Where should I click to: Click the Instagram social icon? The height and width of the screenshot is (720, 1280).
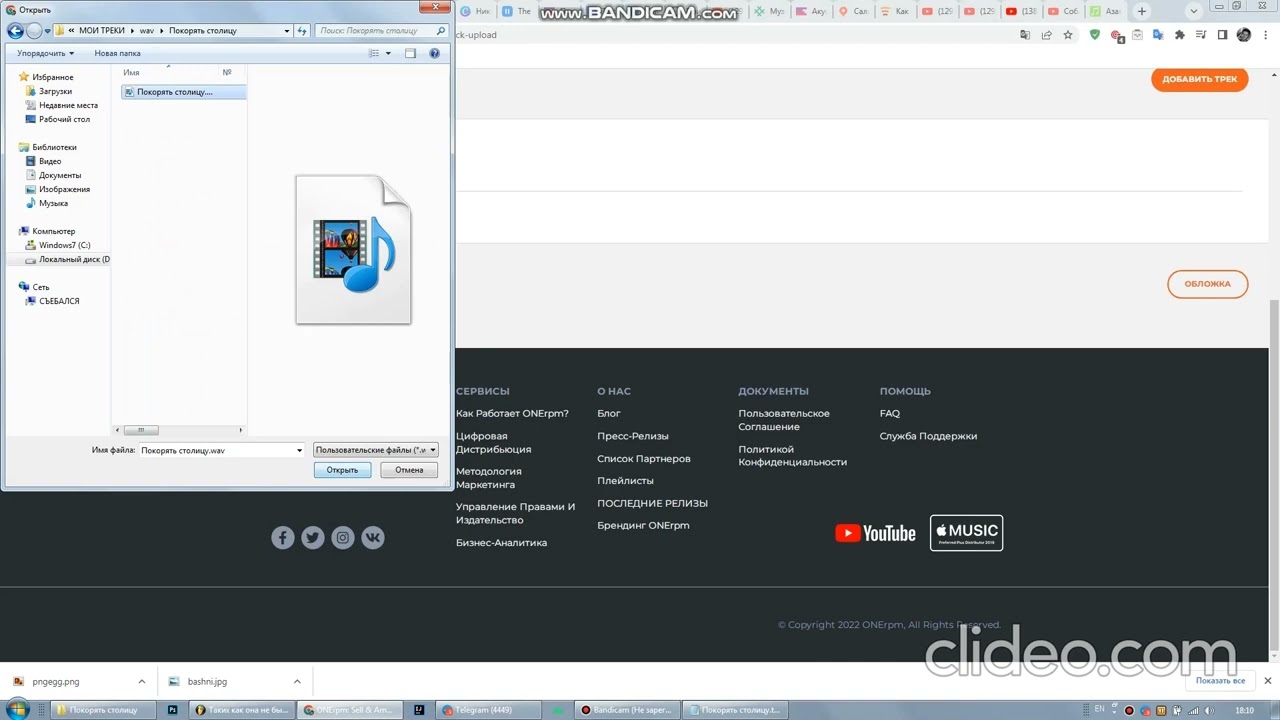(x=343, y=538)
